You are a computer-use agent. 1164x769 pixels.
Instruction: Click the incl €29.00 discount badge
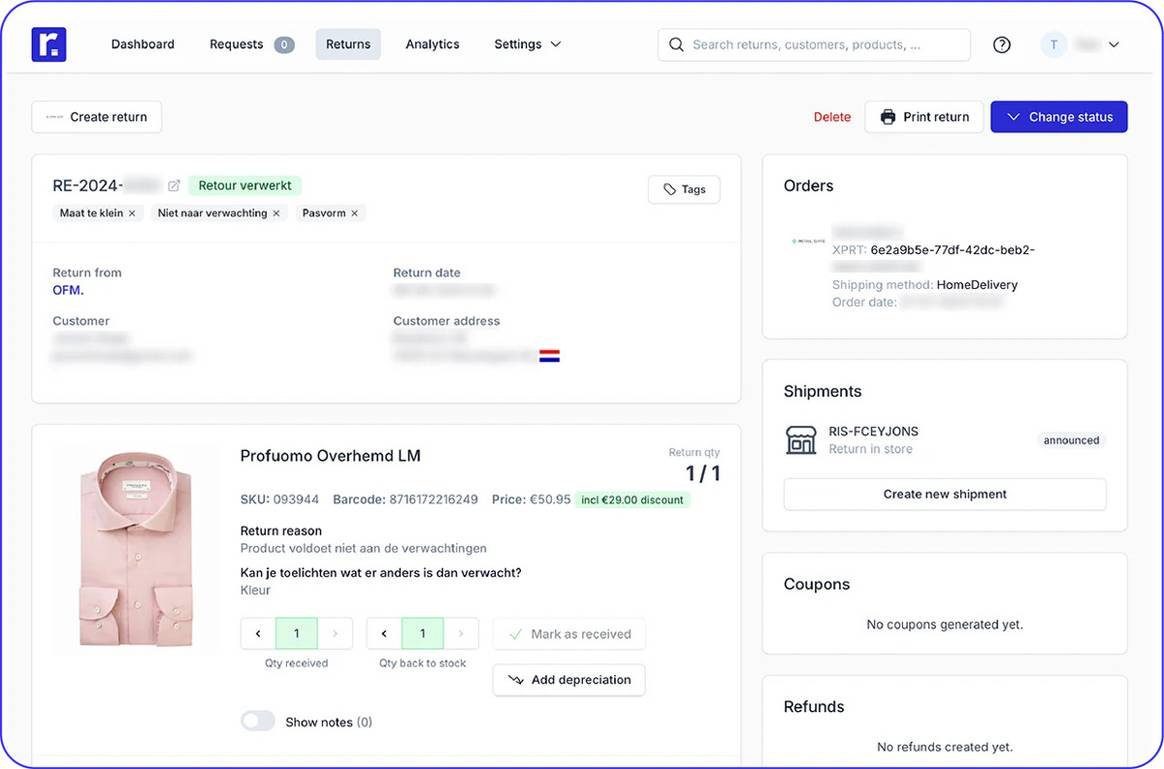(632, 500)
